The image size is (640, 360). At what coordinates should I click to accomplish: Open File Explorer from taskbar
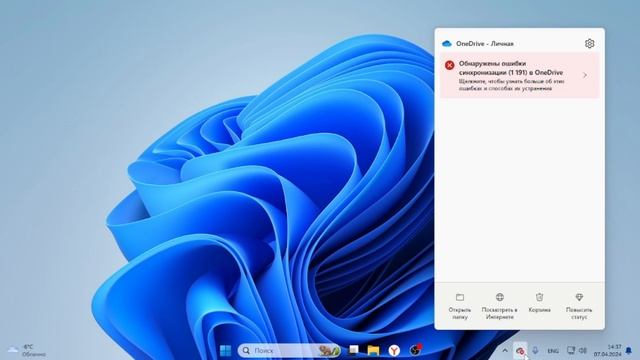coord(373,351)
